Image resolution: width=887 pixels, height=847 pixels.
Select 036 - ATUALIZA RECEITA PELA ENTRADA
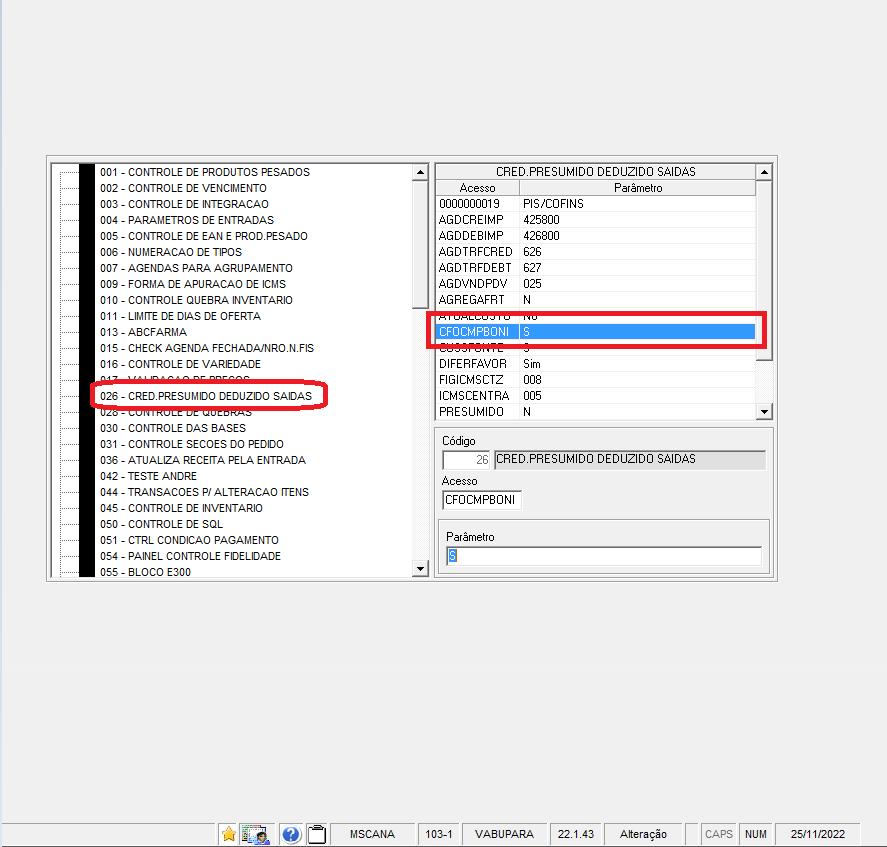203,460
